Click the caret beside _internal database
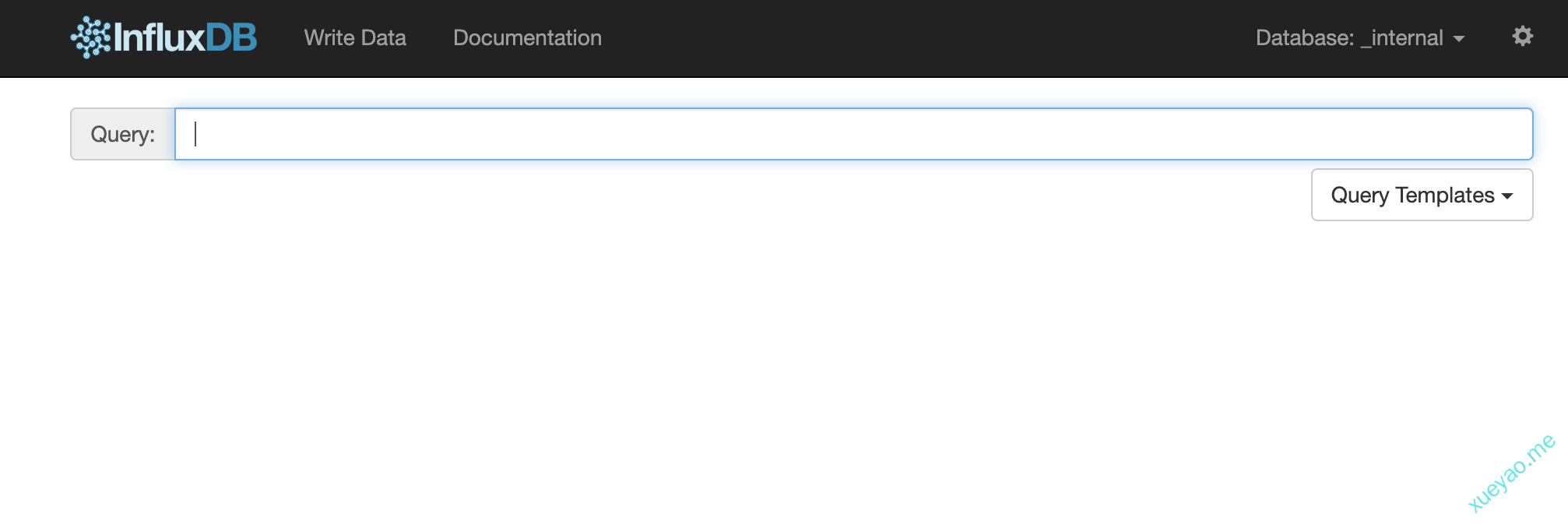The width and height of the screenshot is (1568, 525). click(x=1459, y=39)
